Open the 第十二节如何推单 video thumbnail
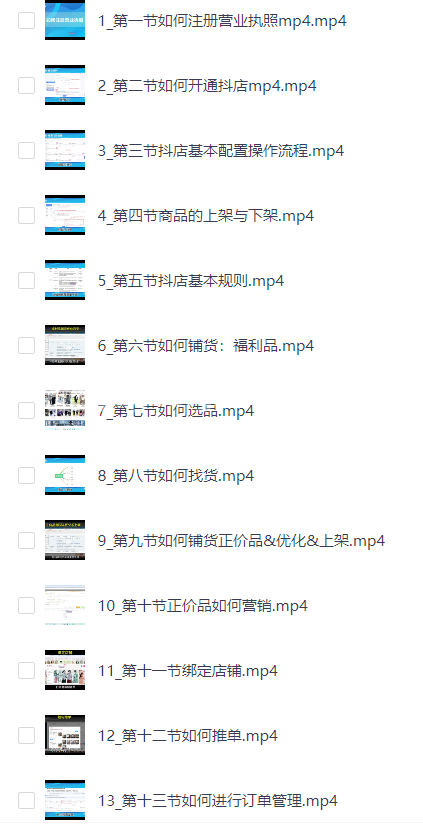Image resolution: width=423 pixels, height=824 pixels. click(65, 735)
